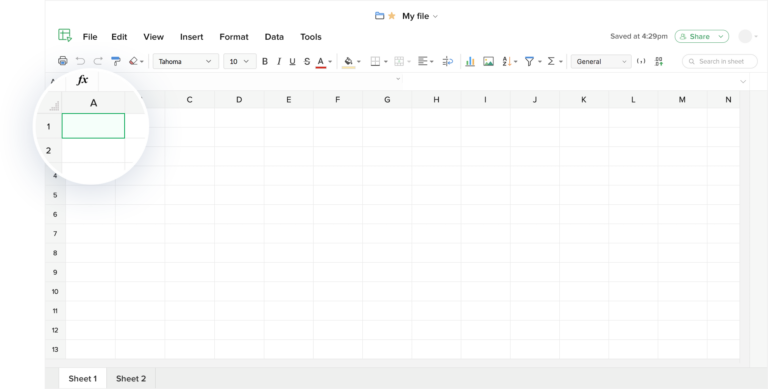Open the My file title dropdown chevron

435,17
